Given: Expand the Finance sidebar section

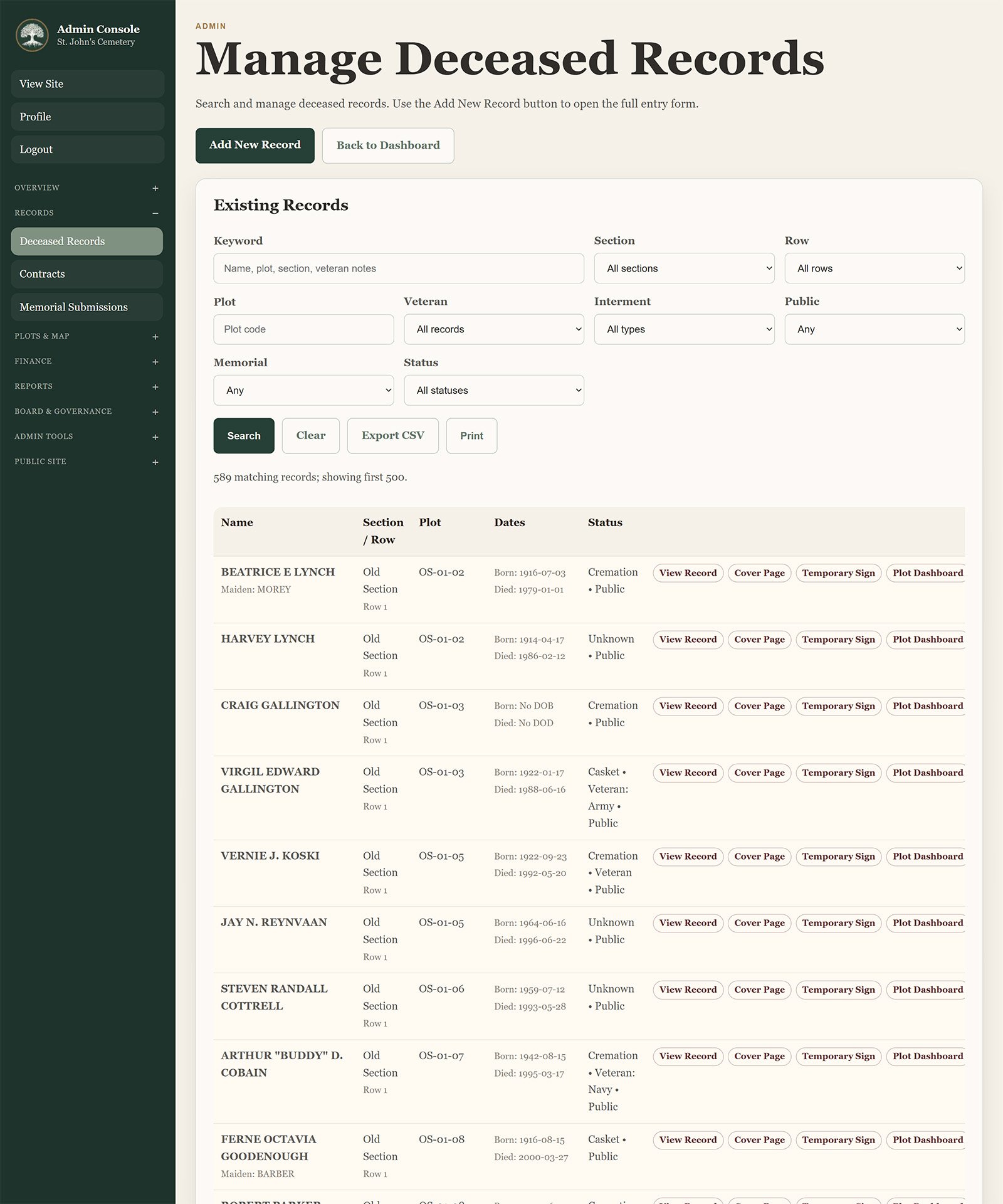Looking at the screenshot, I should (x=87, y=362).
